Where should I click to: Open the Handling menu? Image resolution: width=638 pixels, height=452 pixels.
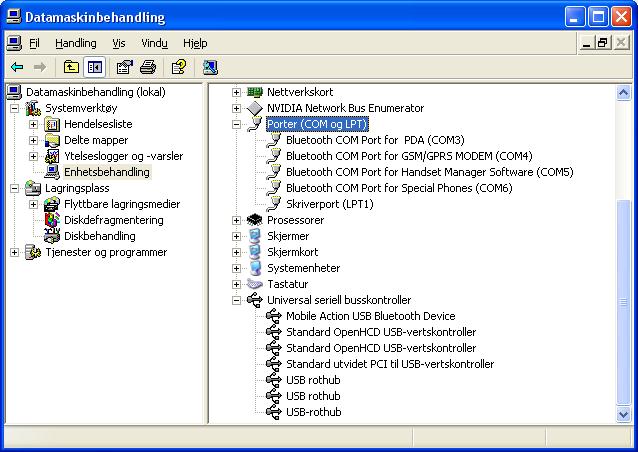tap(76, 43)
